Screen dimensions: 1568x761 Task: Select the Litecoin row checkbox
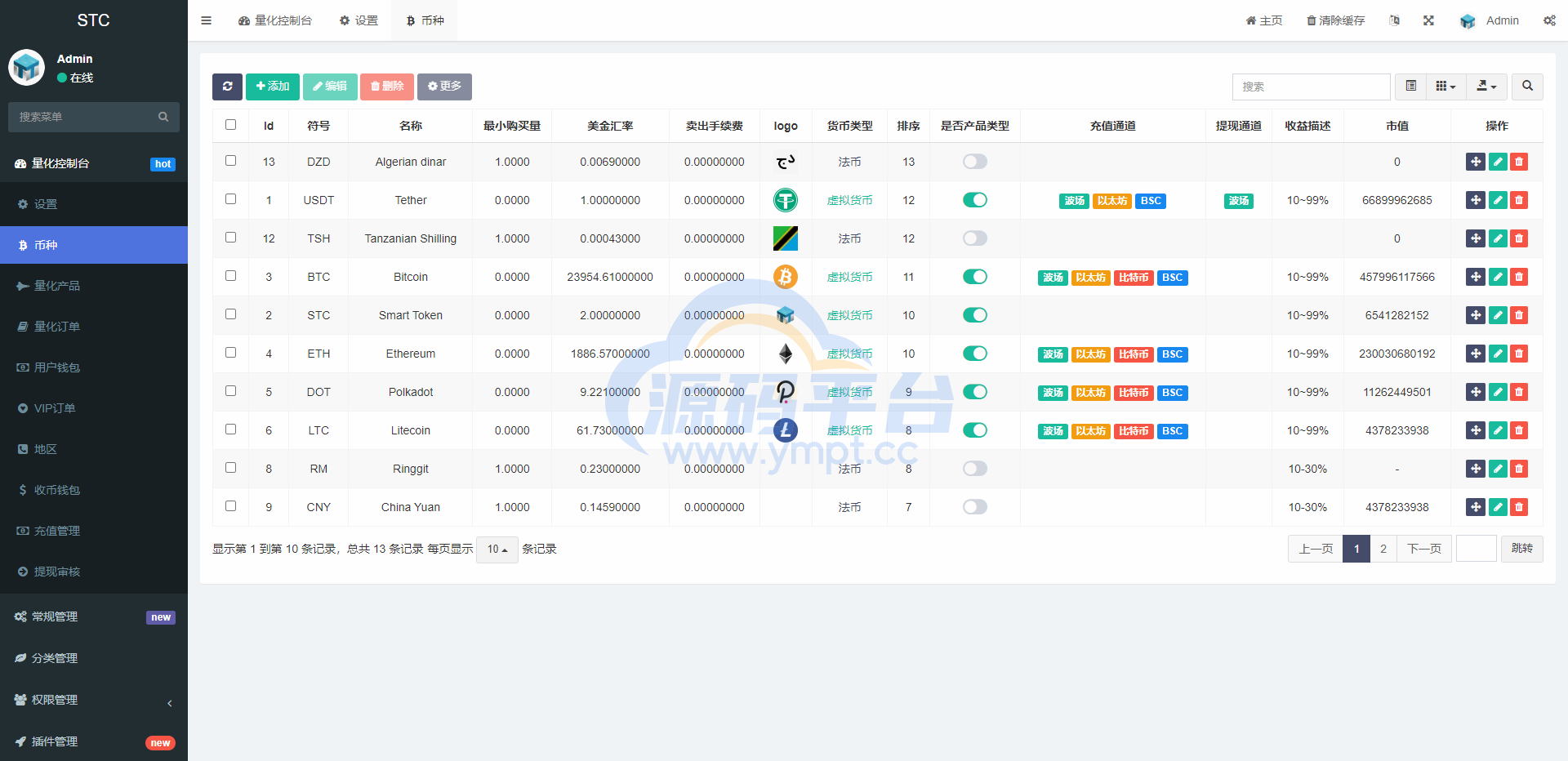click(x=230, y=429)
